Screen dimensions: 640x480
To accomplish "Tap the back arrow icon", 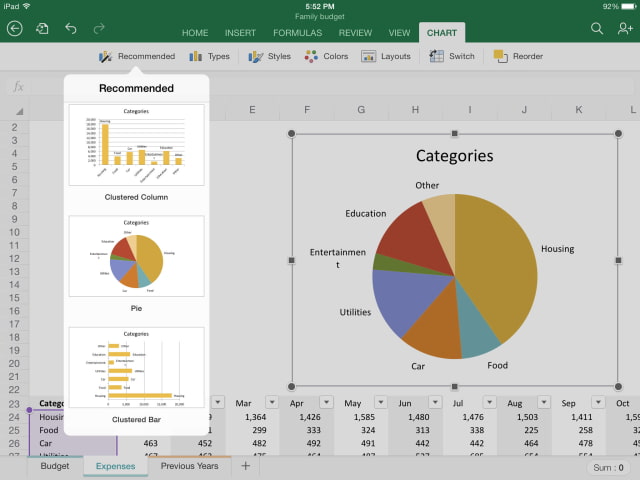I will point(14,29).
